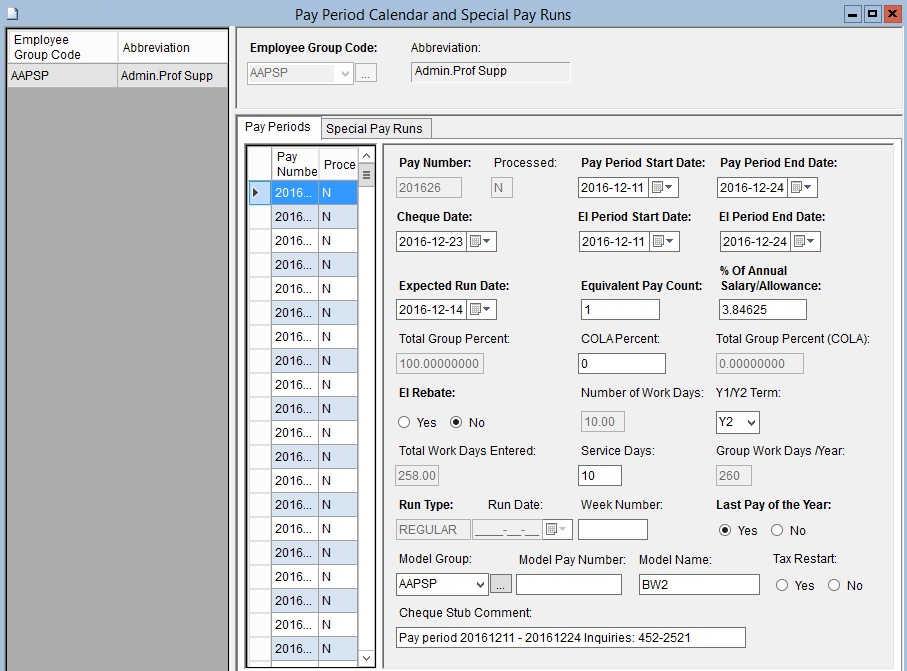The image size is (907, 671).
Task: Switch to Special Pay Runs tab
Action: [375, 129]
